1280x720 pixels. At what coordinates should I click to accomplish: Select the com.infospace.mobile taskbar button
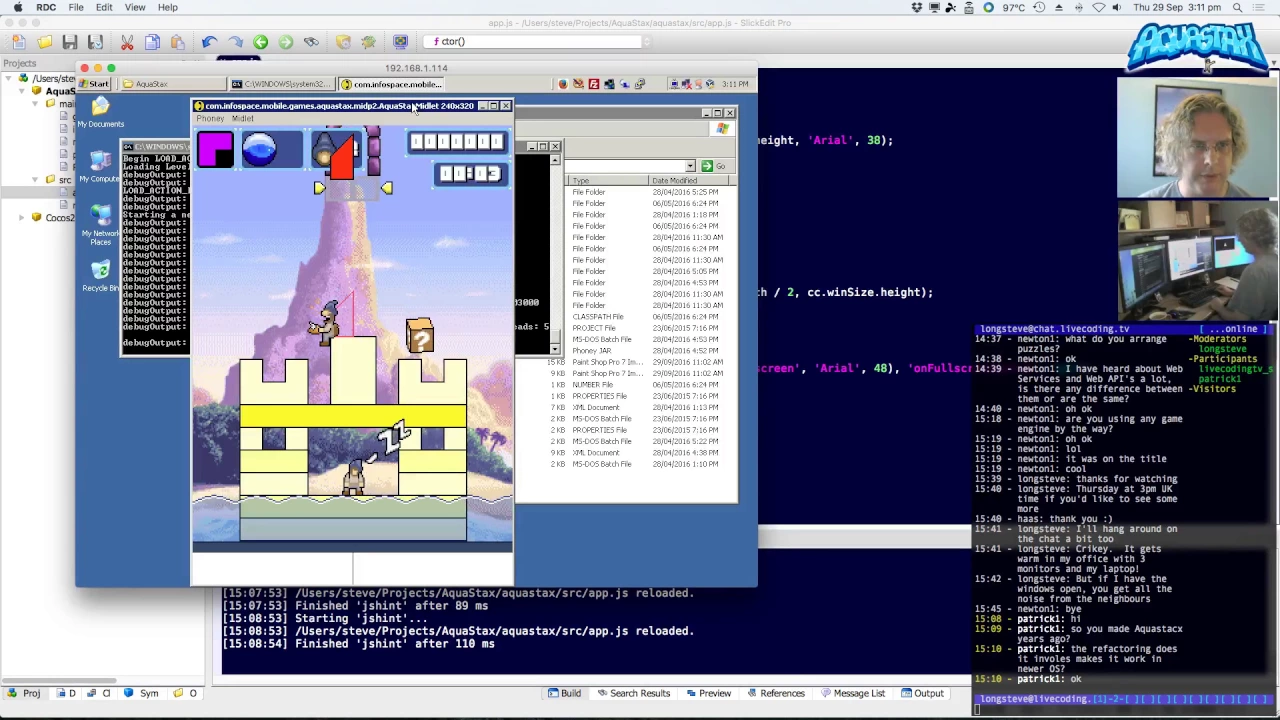(x=391, y=84)
